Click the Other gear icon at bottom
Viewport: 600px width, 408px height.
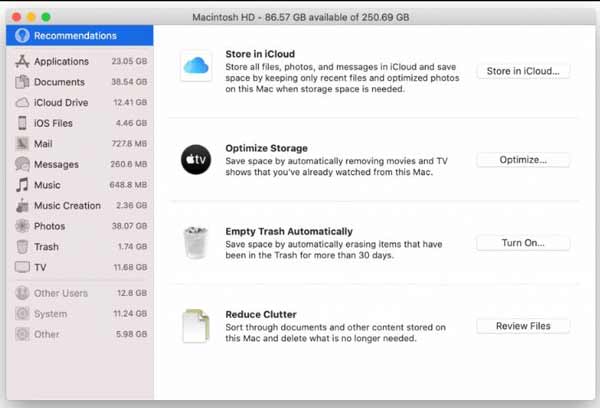22,334
